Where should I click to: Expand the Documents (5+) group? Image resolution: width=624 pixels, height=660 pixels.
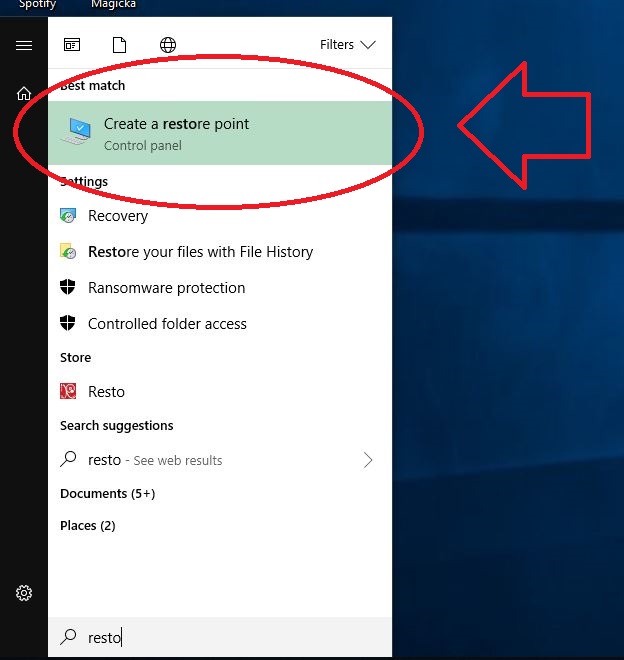(x=107, y=494)
